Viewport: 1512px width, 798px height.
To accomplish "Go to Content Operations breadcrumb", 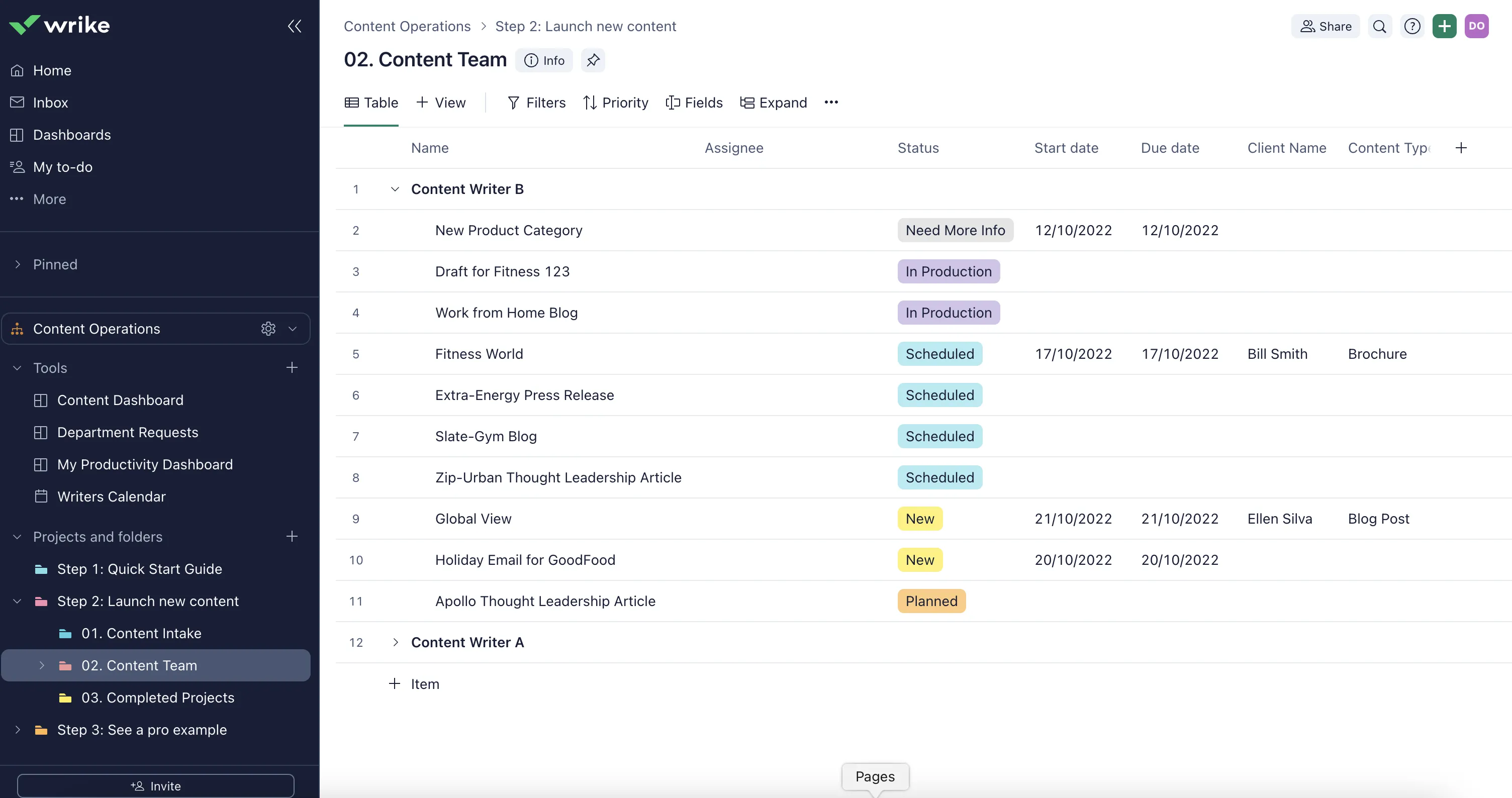I will 407,27.
